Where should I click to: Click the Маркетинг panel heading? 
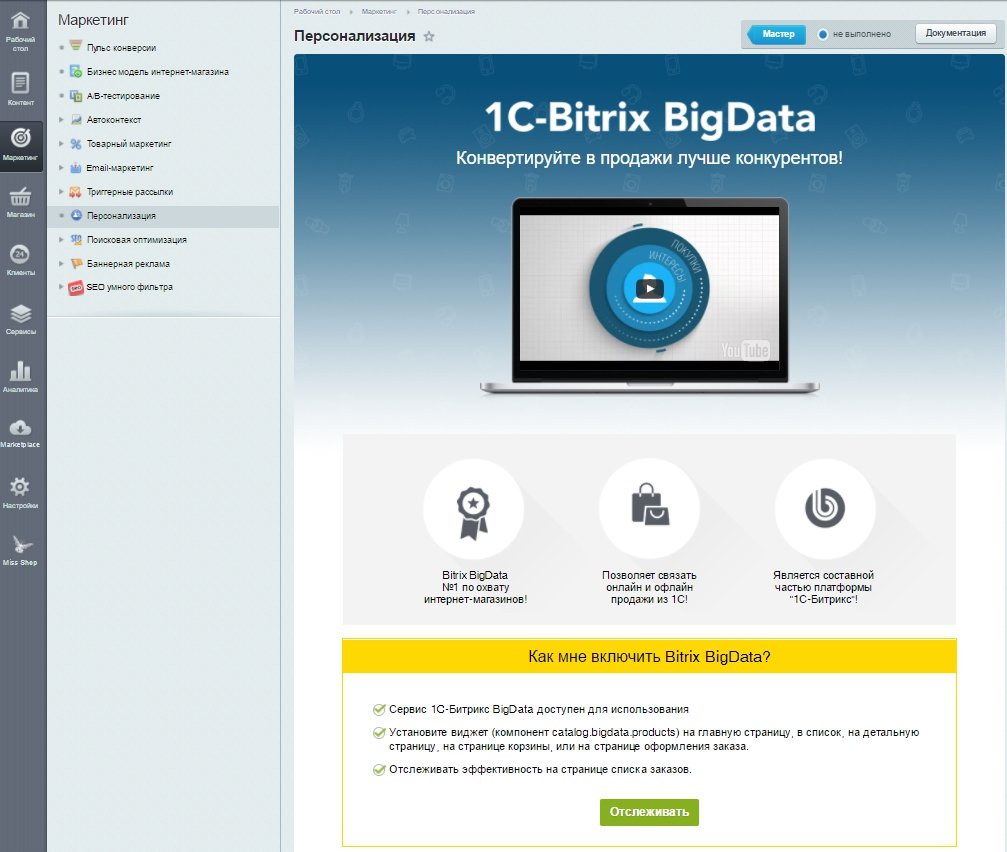[x=93, y=20]
